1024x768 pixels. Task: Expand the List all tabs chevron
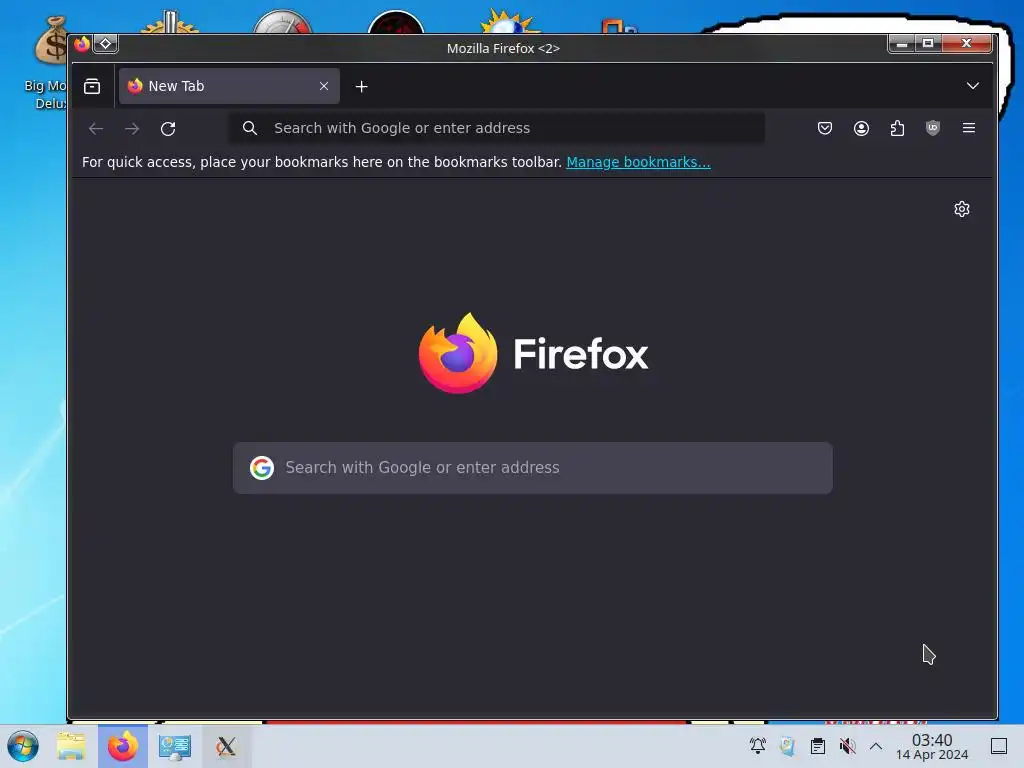click(972, 86)
